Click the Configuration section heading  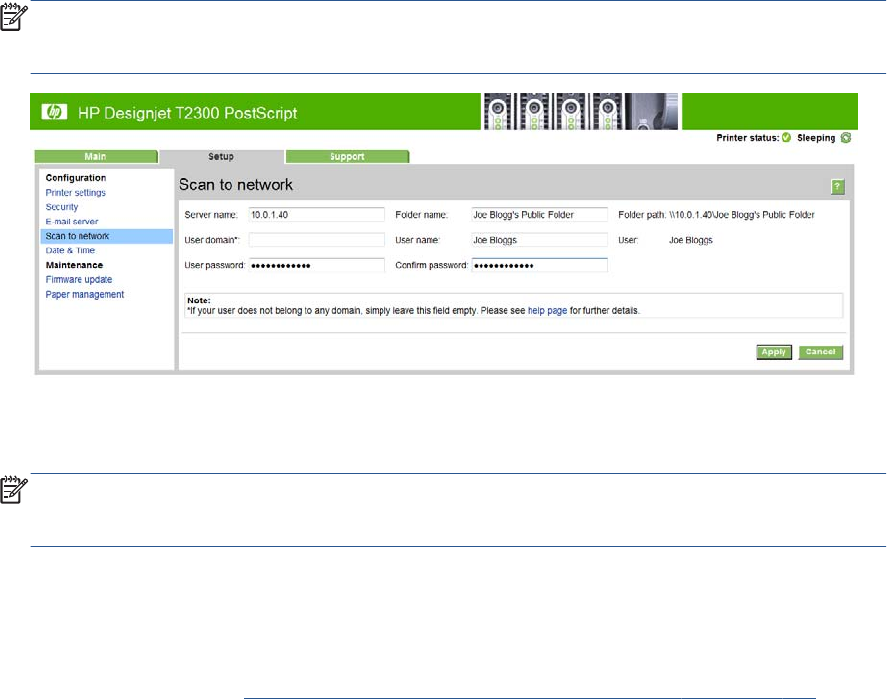point(76,178)
